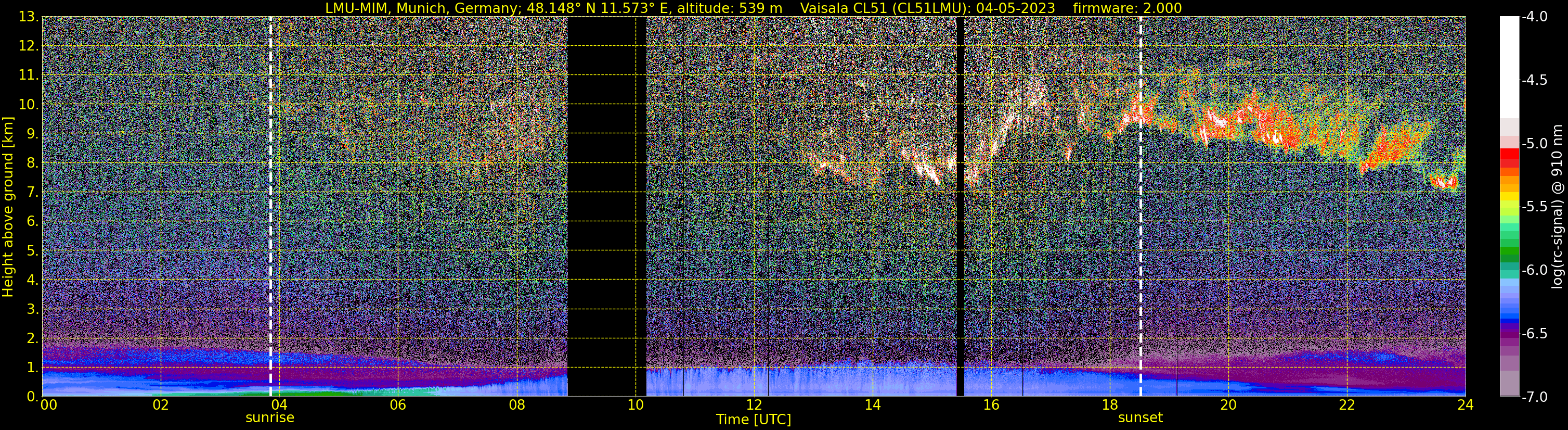Click height-axis tick label "1."
1568x430 pixels.
click(32, 366)
